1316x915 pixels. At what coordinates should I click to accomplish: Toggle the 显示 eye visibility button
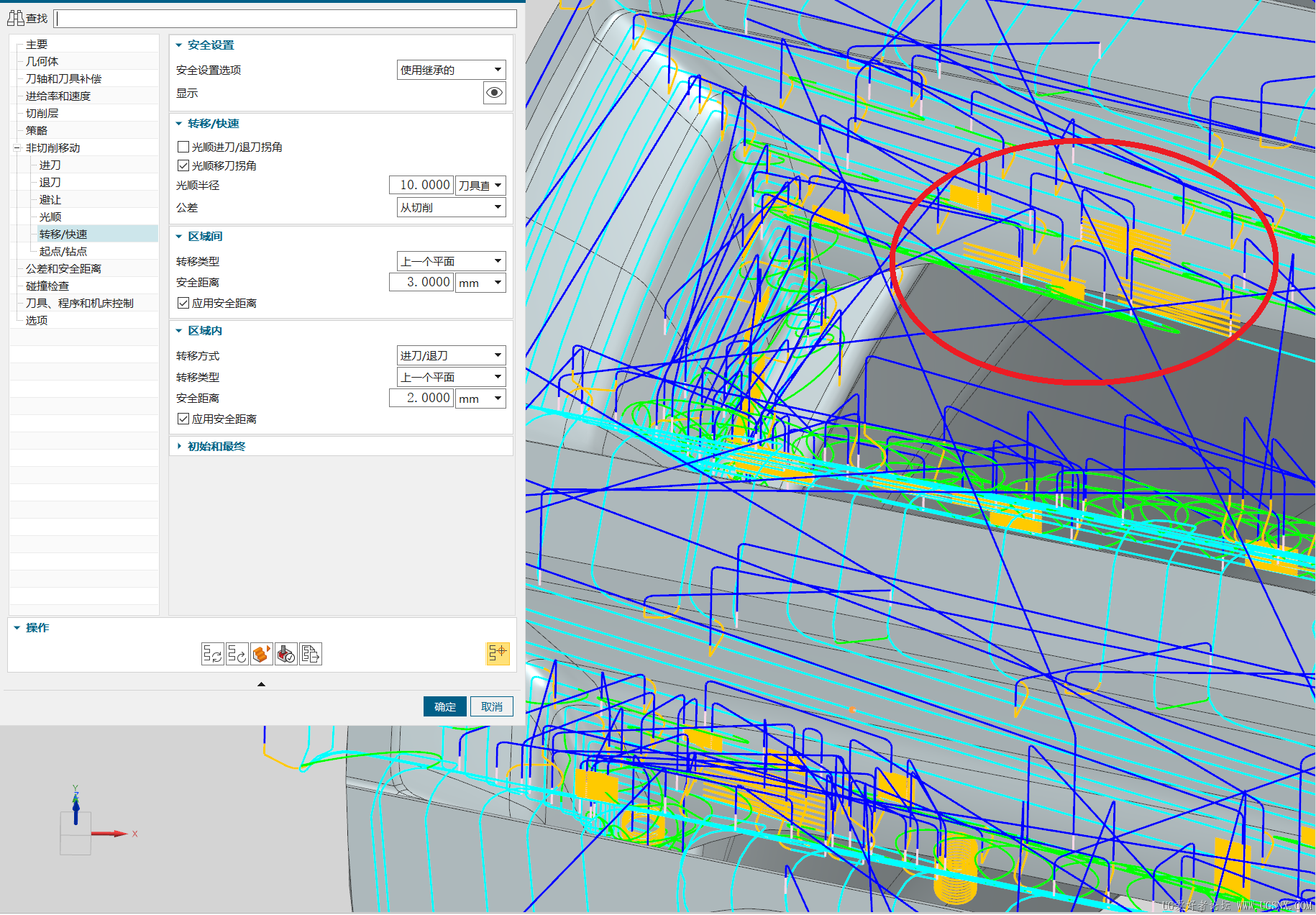click(x=495, y=93)
